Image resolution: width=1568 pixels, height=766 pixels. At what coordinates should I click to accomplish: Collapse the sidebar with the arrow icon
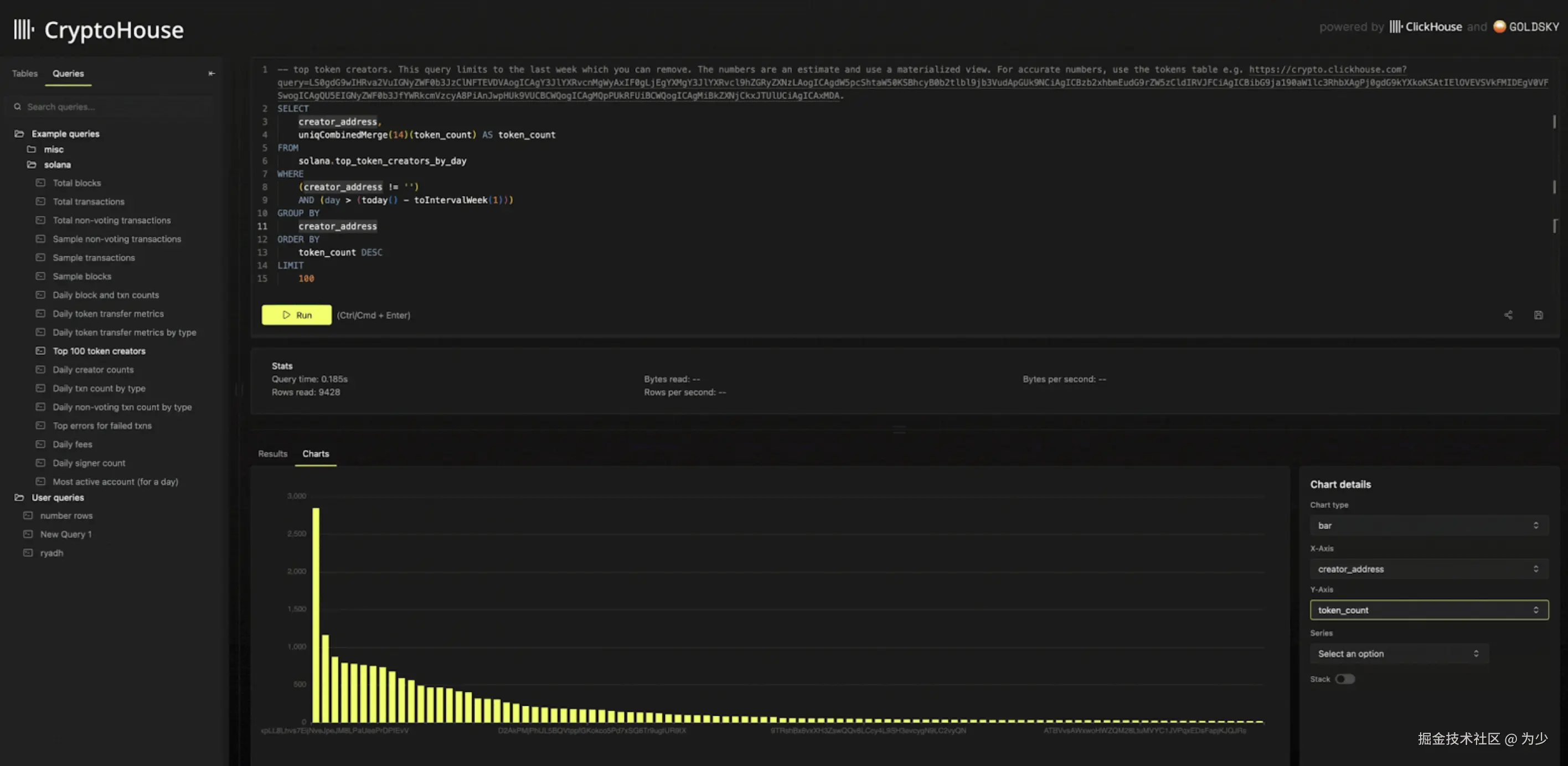click(211, 74)
